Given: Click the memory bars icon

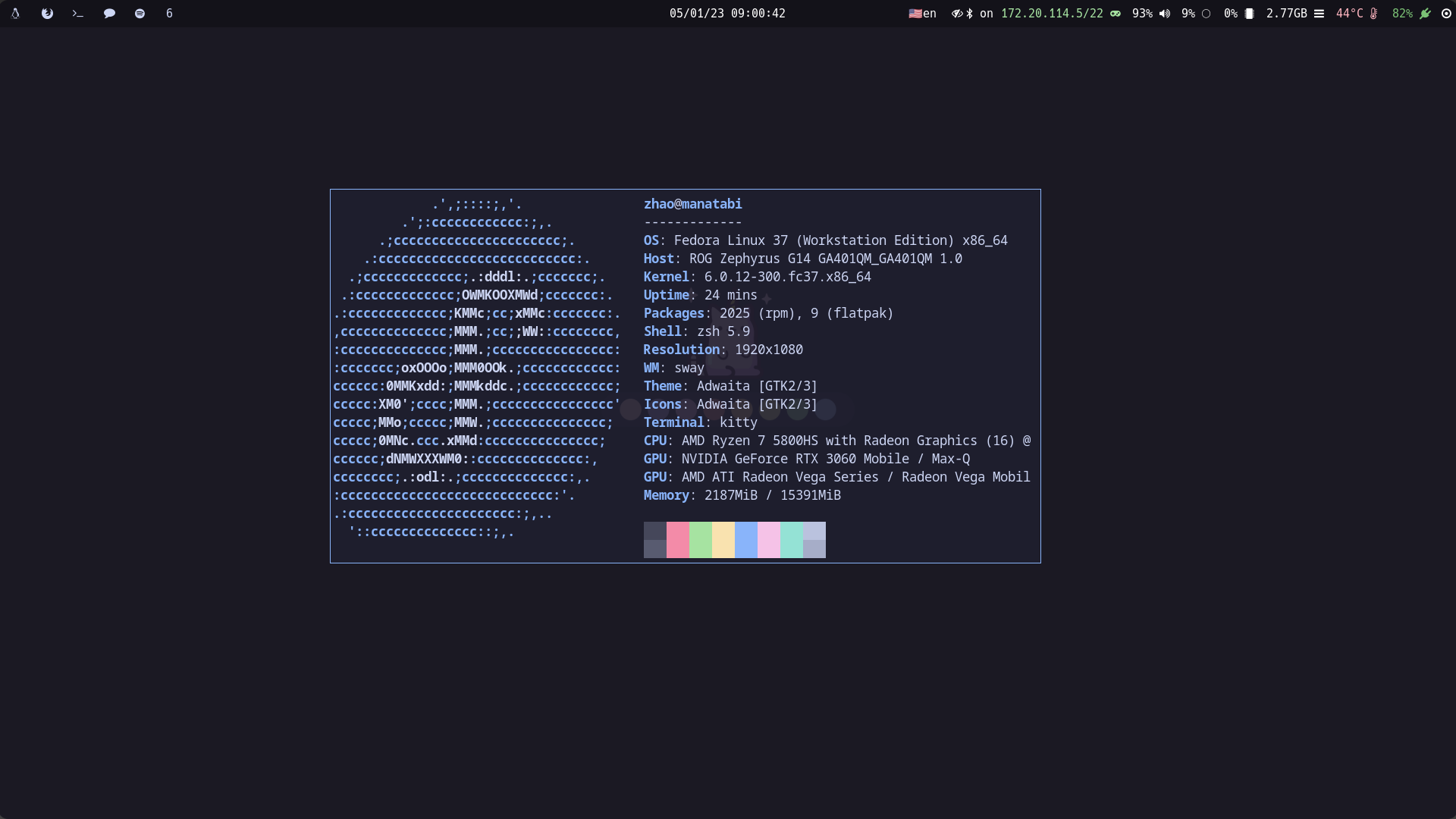Looking at the screenshot, I should click(1319, 14).
